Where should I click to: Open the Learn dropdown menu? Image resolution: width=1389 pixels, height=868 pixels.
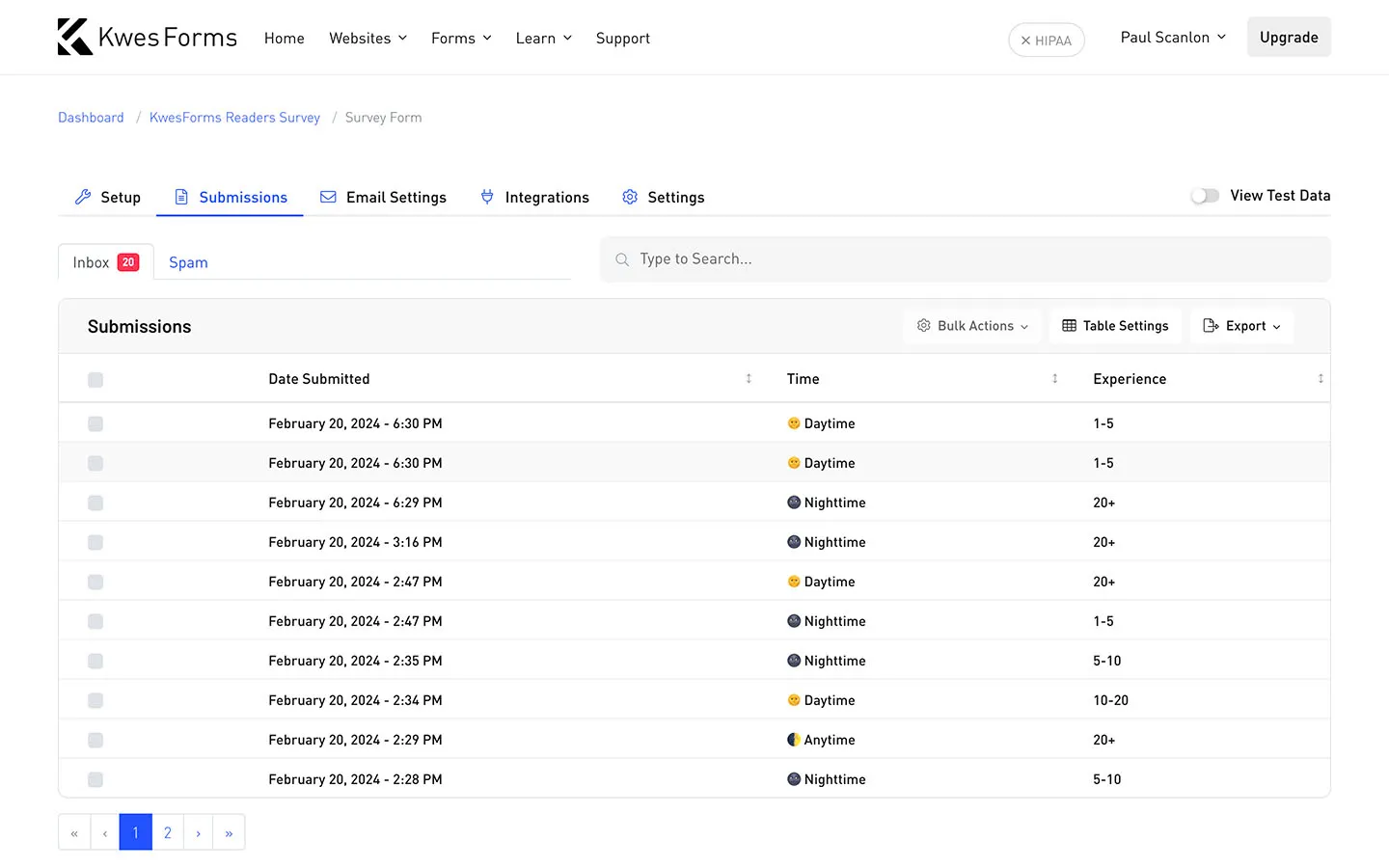543,38
